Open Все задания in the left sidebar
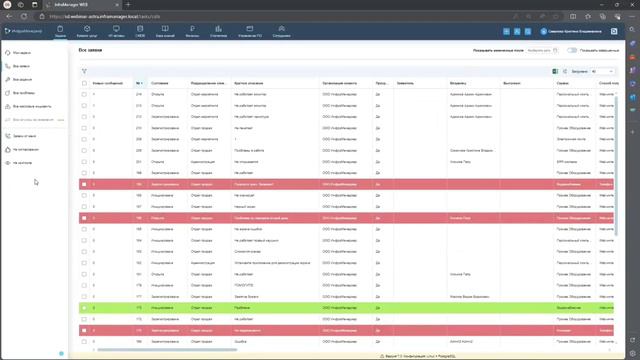 click(22, 80)
